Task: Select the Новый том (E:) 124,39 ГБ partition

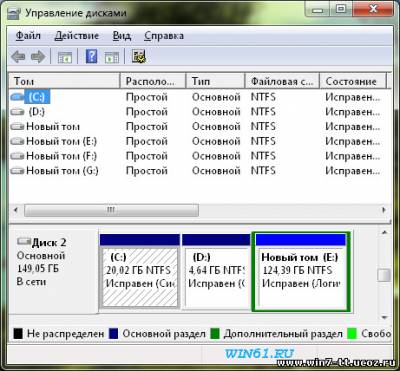Action: [301, 272]
